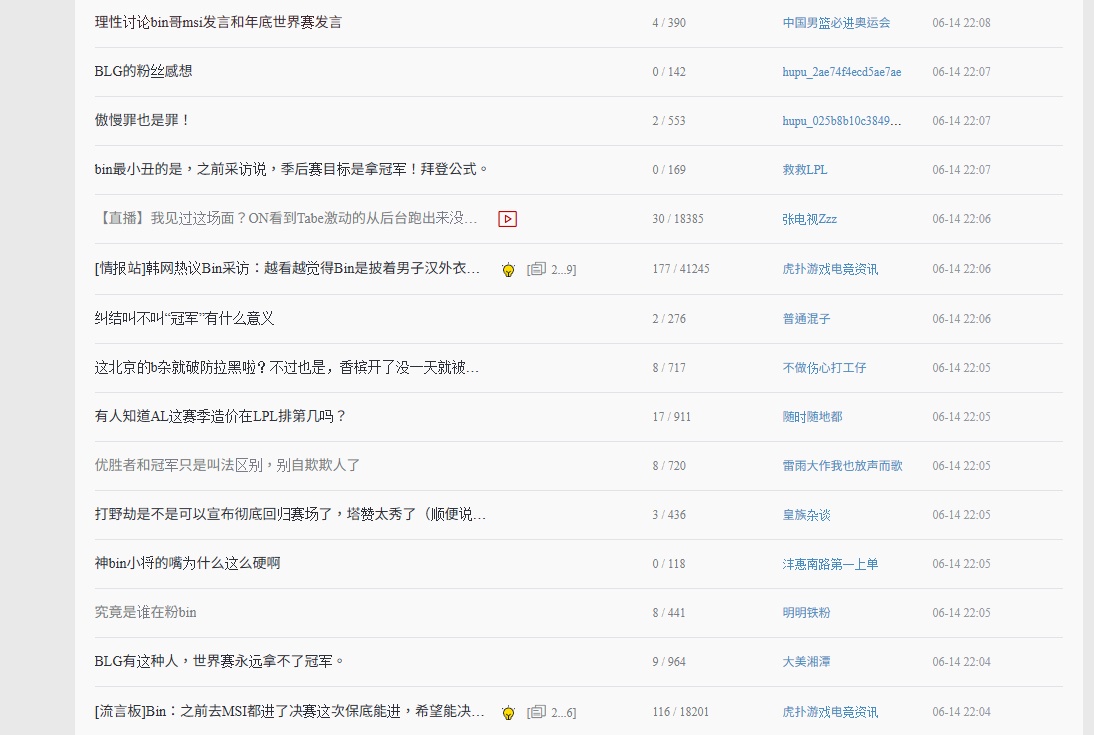View author profile '中国男篮必进奥运会'
Screen dimensions: 1094x735
click(836, 22)
